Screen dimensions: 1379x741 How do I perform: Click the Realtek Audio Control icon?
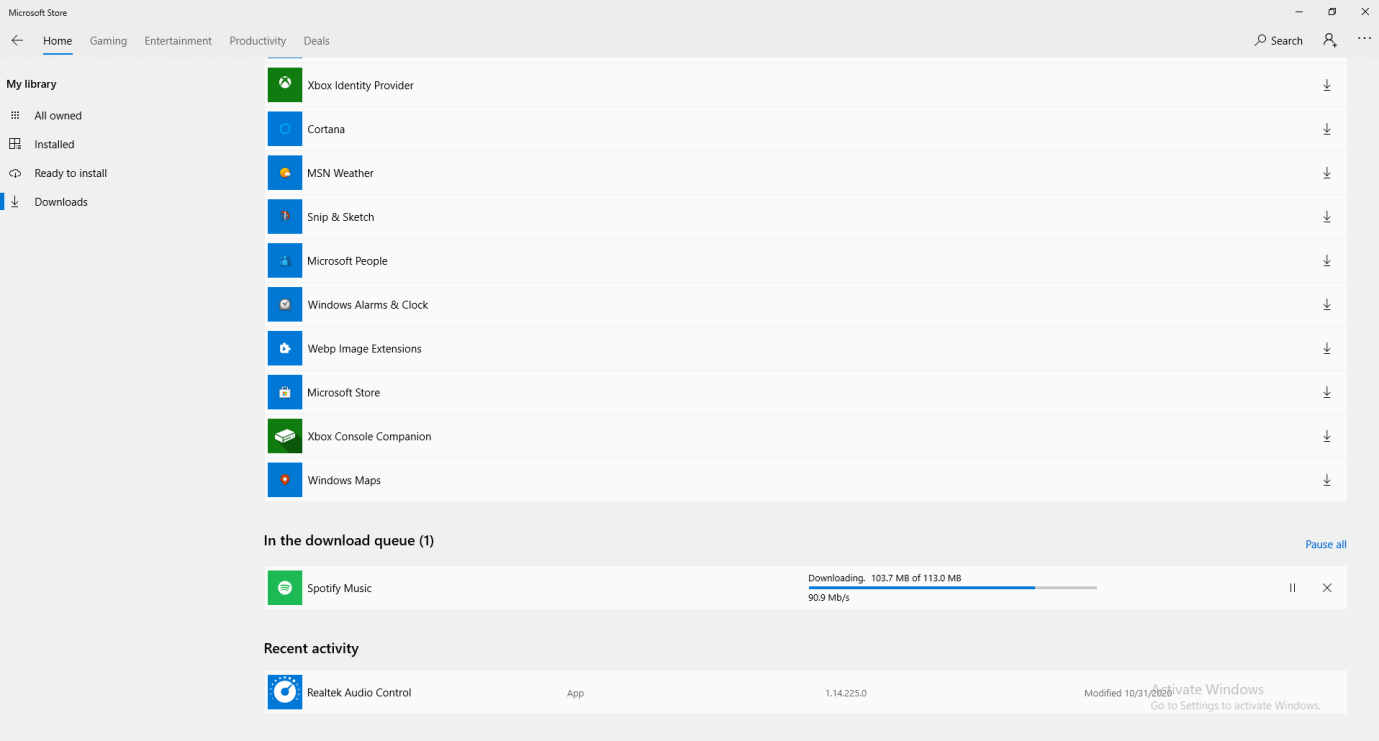(285, 692)
